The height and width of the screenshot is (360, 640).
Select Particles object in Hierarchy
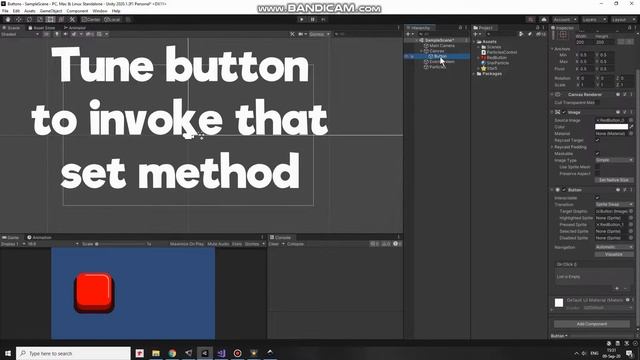(x=437, y=67)
